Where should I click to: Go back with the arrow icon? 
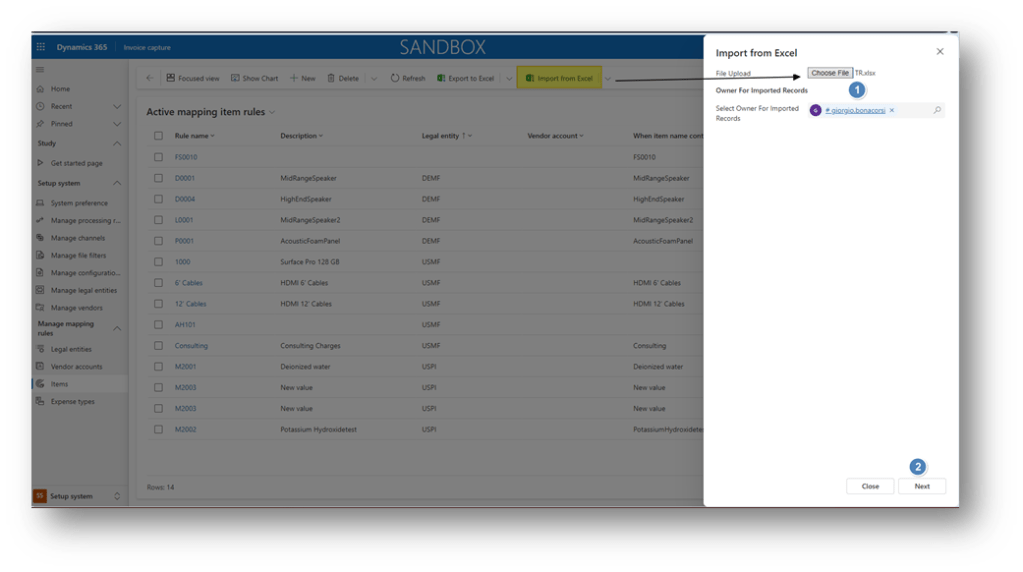[x=150, y=78]
